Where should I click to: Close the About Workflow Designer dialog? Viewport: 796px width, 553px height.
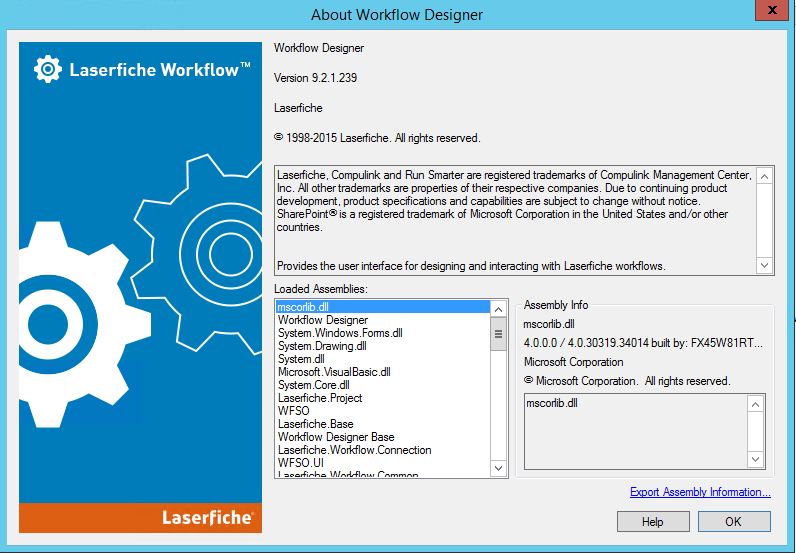[x=772, y=10]
